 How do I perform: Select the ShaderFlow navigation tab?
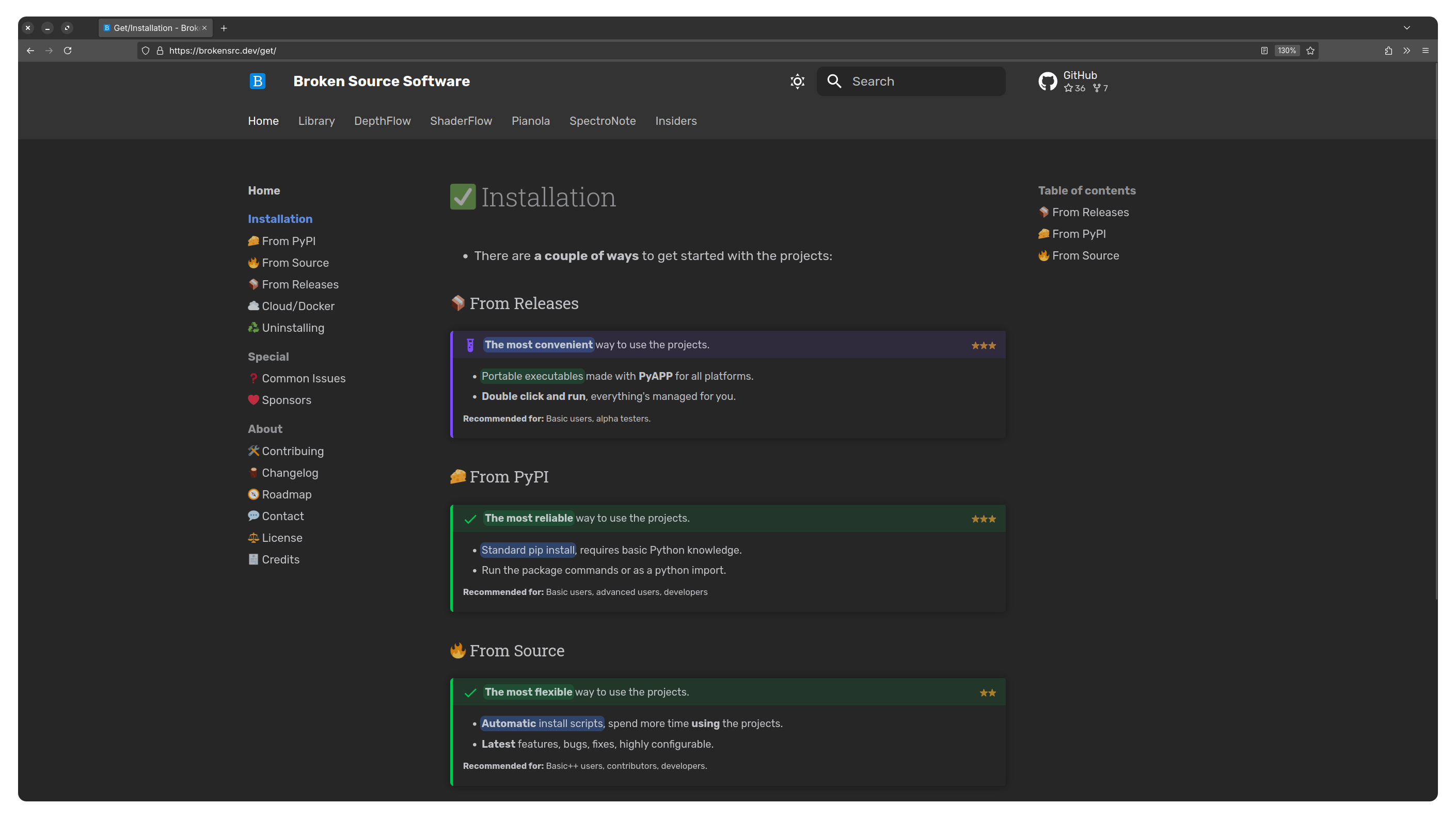click(x=461, y=121)
